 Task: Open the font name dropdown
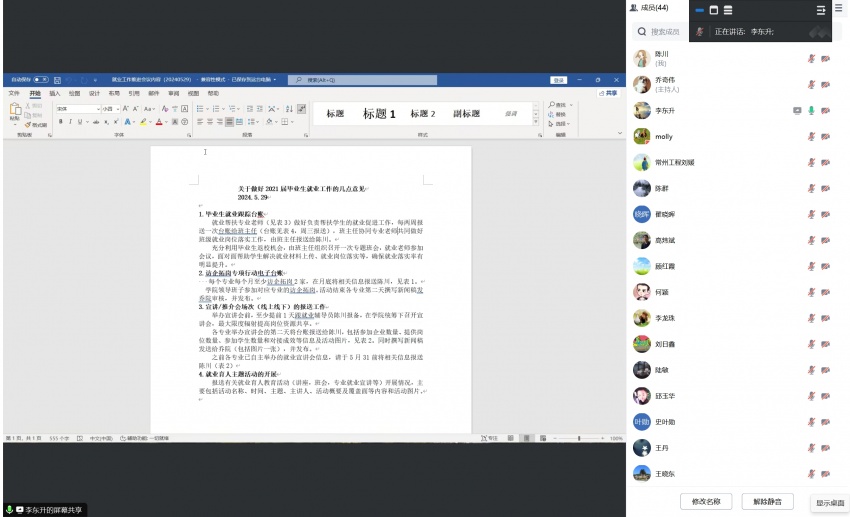coord(100,108)
